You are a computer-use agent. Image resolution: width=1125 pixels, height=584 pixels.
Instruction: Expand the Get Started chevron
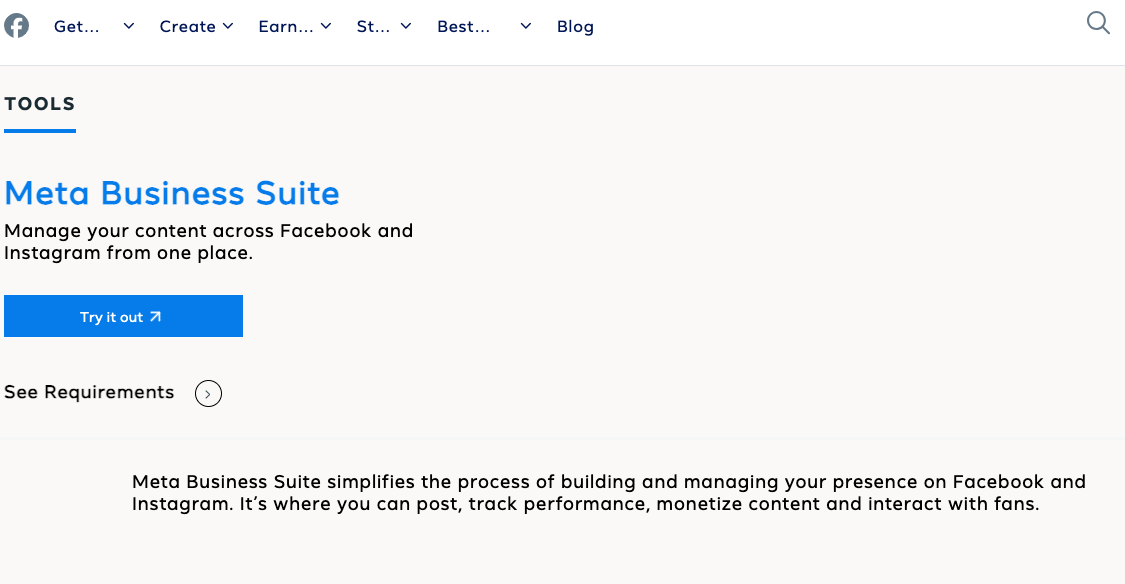128,26
